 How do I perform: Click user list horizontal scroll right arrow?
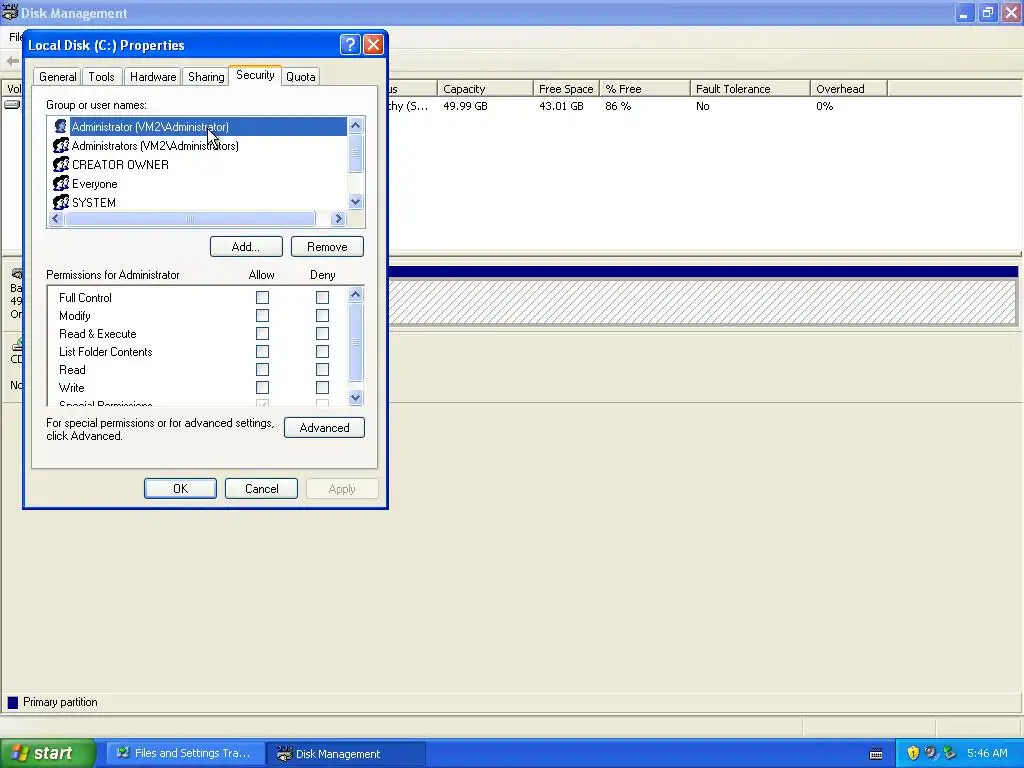click(338, 219)
